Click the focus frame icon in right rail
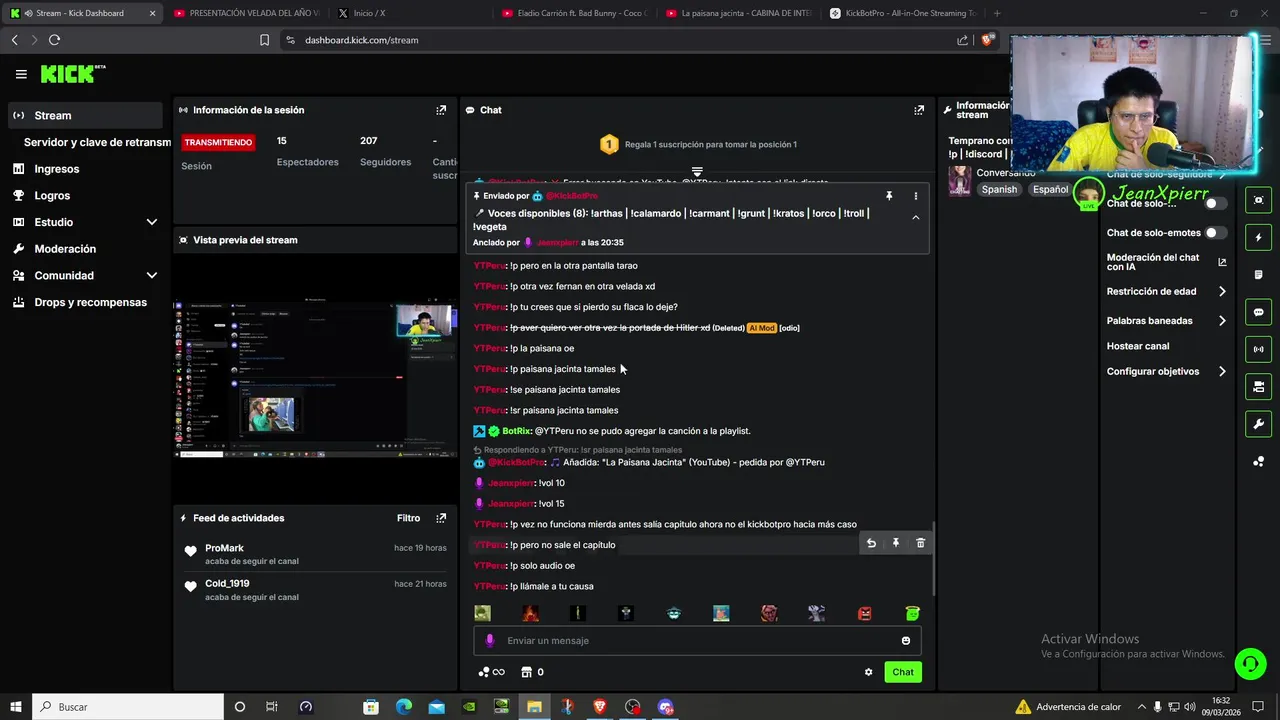Viewport: 1280px width, 720px height. click(x=1258, y=200)
